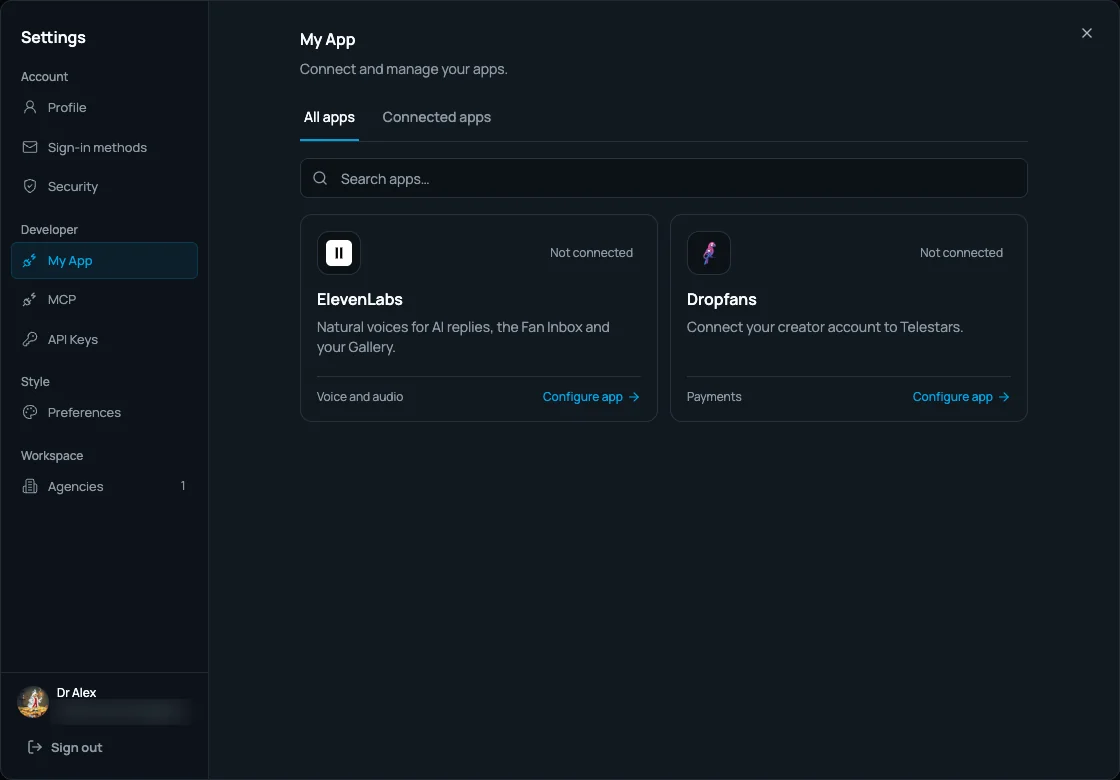Image resolution: width=1120 pixels, height=780 pixels.
Task: Go to Security settings
Action: coord(104,186)
